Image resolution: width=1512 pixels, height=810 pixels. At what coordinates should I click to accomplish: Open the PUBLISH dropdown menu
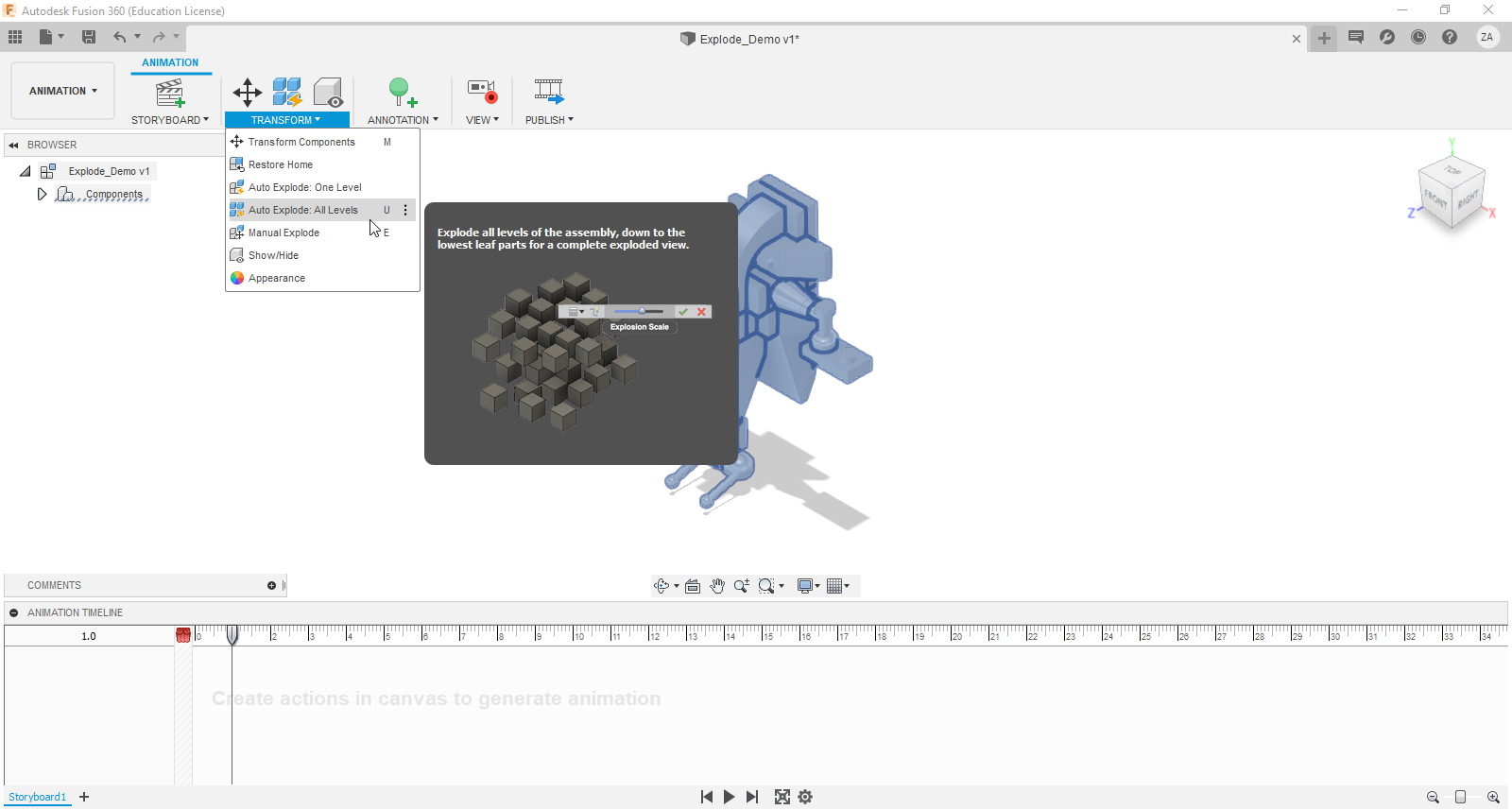tap(549, 120)
